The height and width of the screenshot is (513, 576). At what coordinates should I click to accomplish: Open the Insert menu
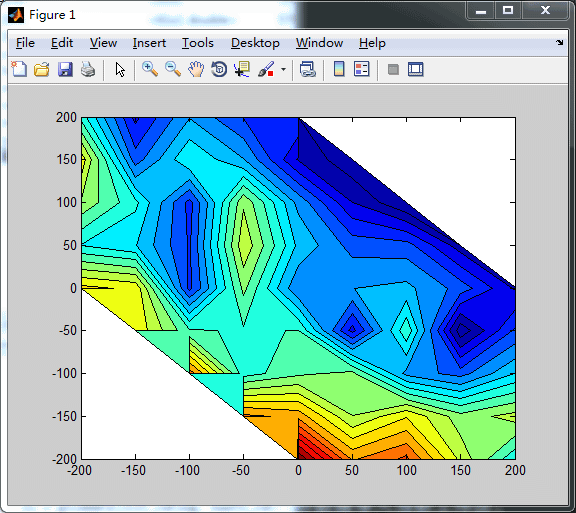point(149,43)
